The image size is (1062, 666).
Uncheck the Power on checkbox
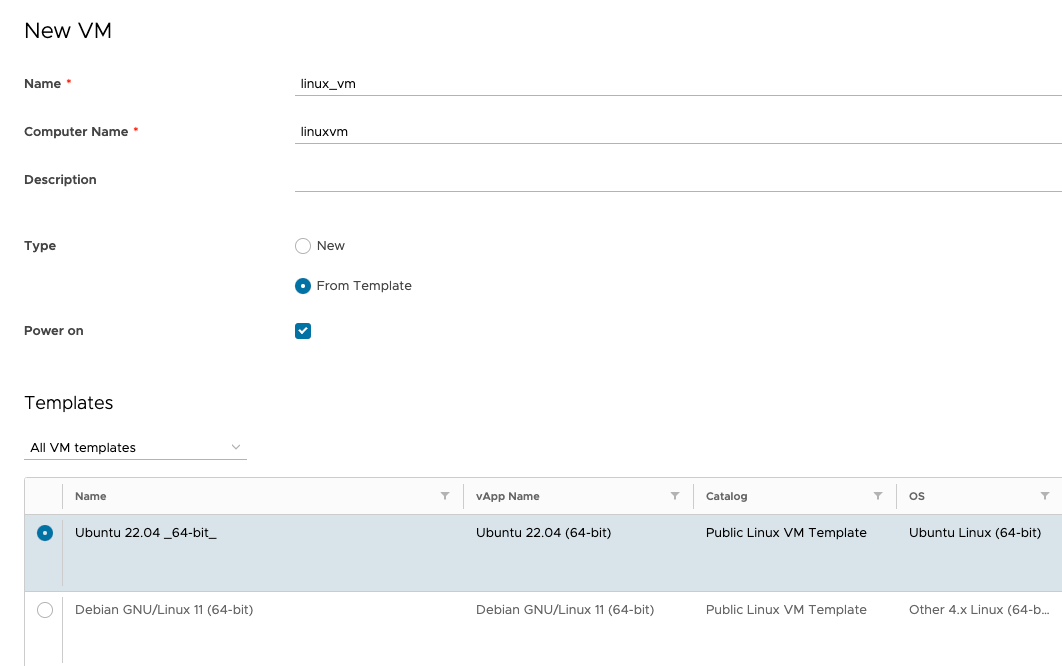303,331
